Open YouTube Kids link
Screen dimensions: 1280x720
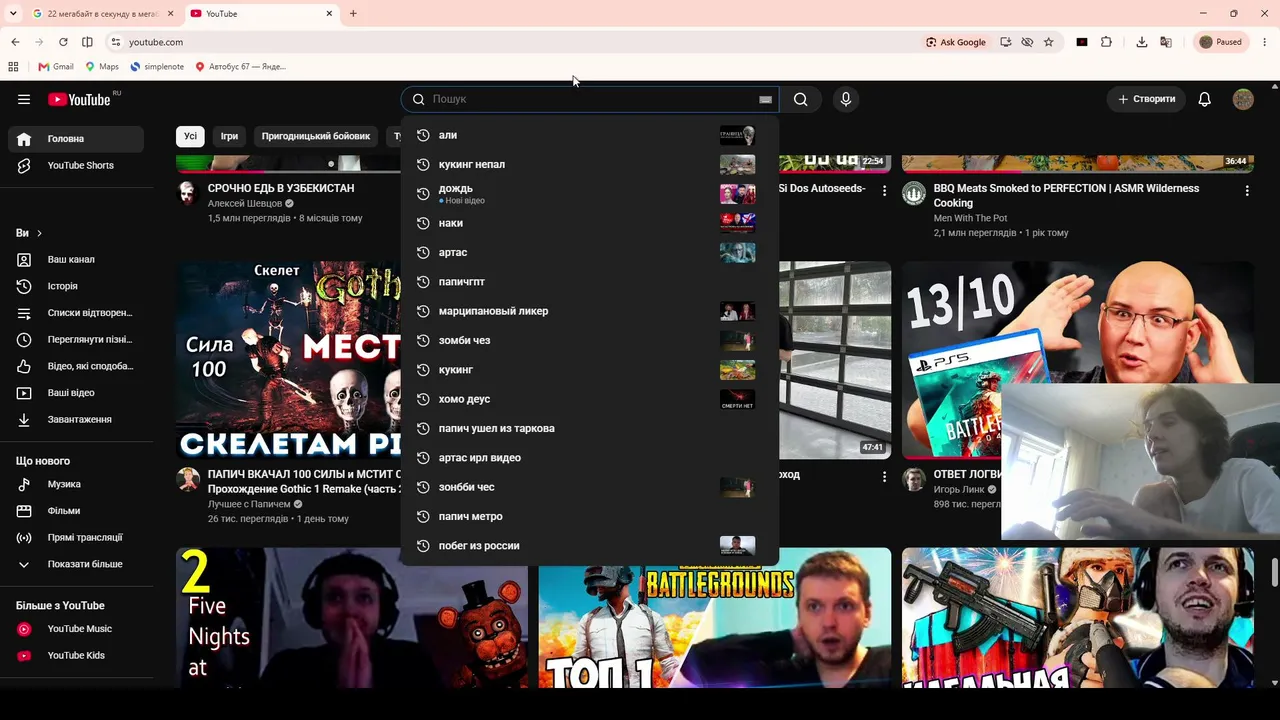tap(78, 656)
